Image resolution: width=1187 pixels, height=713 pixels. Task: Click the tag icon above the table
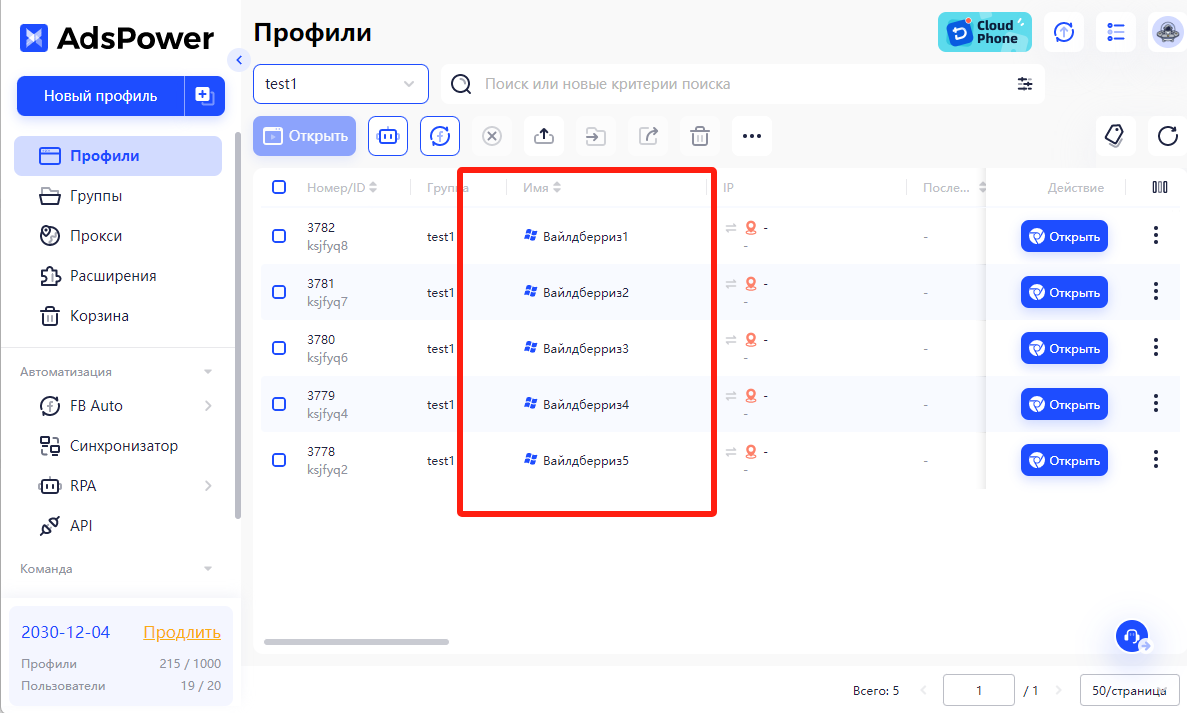[x=1115, y=136]
